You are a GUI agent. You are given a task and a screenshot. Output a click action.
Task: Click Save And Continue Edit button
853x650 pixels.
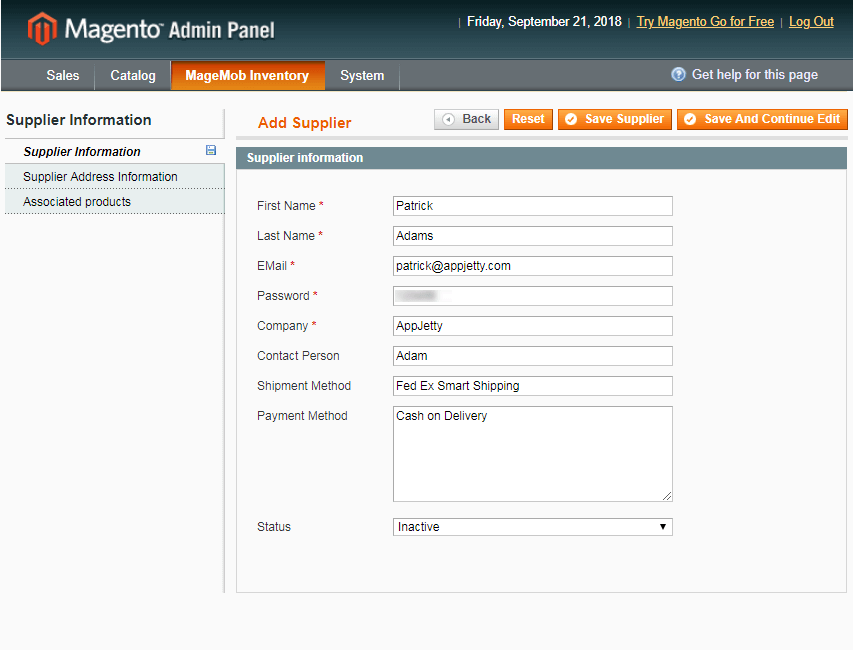point(762,119)
